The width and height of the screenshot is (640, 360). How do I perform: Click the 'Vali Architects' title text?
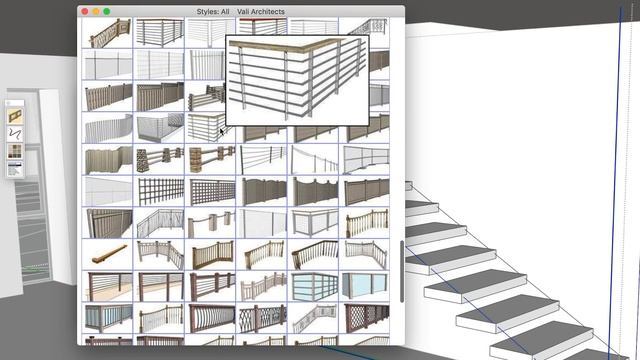(261, 11)
